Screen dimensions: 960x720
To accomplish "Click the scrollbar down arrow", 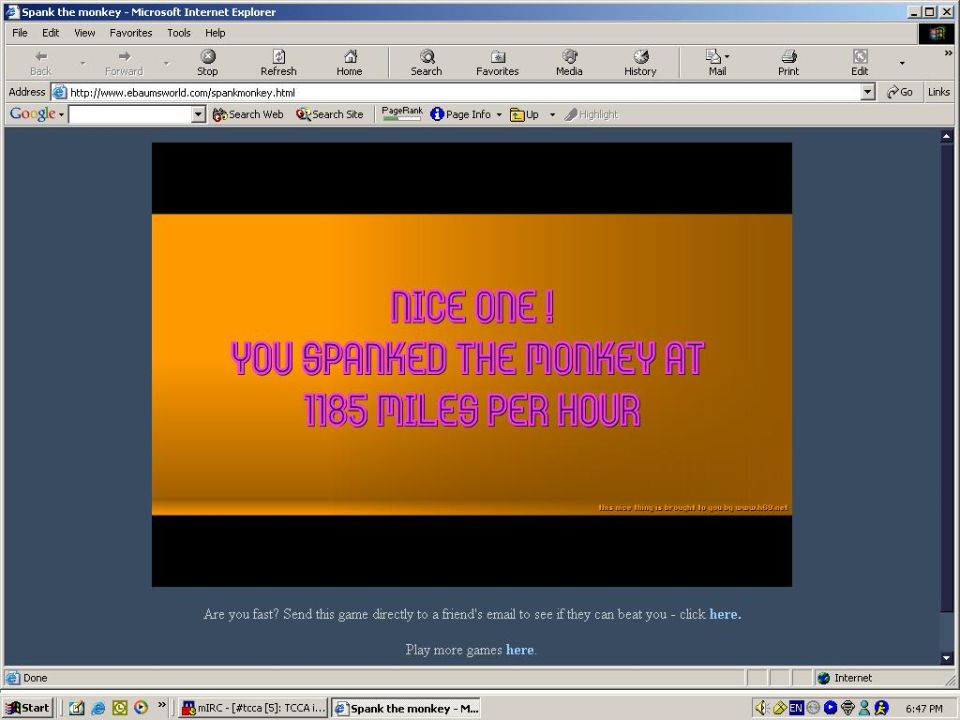I will (x=947, y=659).
